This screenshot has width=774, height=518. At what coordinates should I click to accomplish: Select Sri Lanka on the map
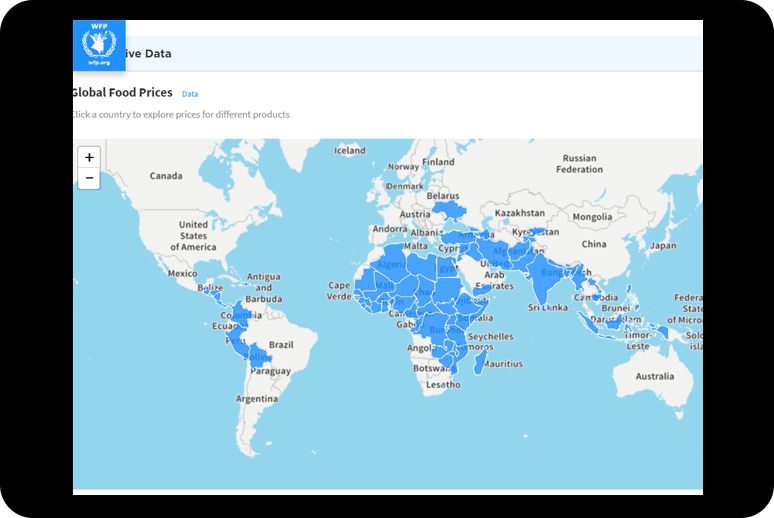click(x=548, y=308)
